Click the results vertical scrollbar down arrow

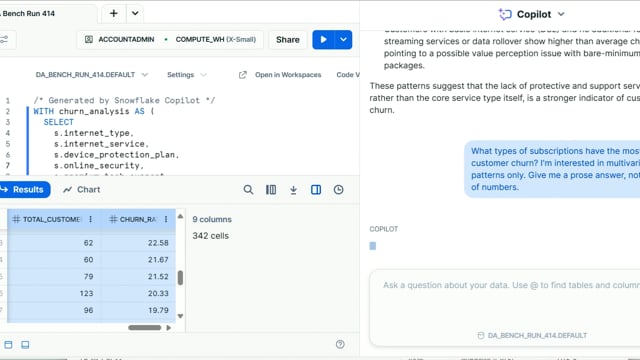pyautogui.click(x=180, y=316)
